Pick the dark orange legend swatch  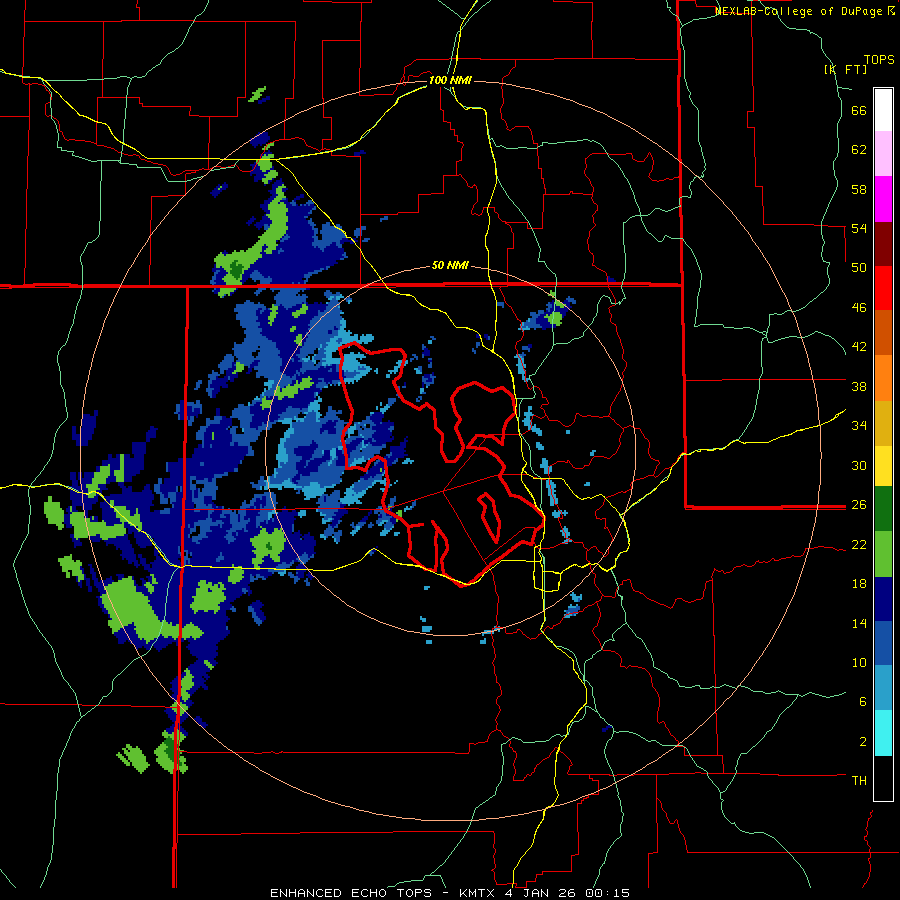coord(883,333)
